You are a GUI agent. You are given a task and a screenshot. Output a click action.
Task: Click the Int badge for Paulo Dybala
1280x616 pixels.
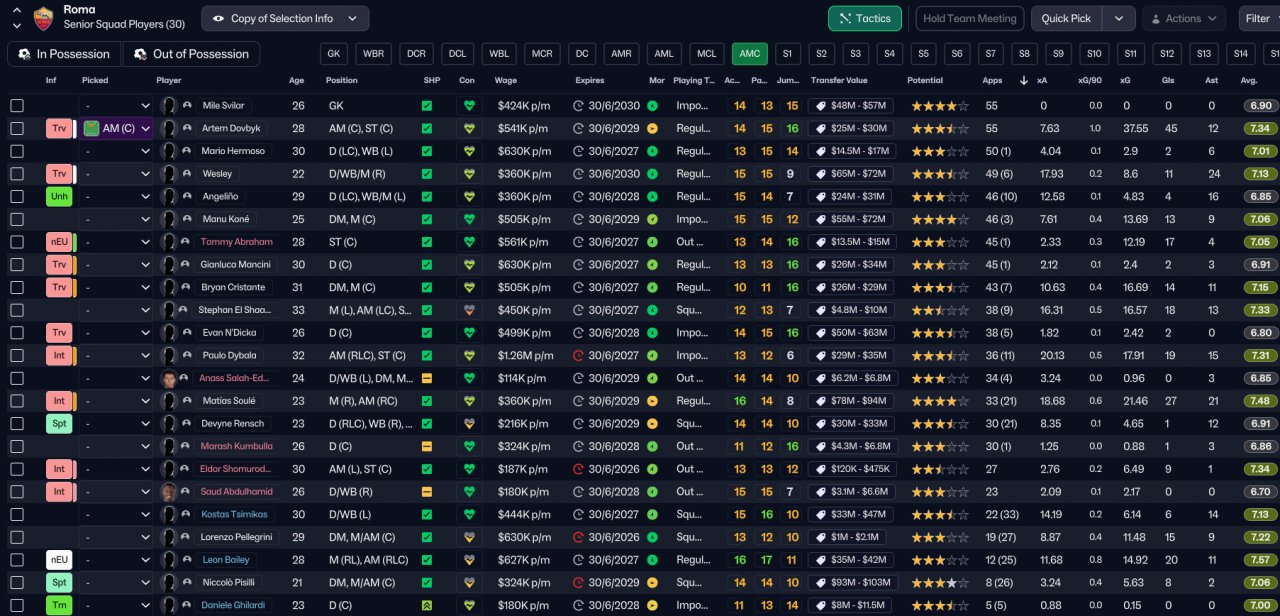[x=59, y=355]
